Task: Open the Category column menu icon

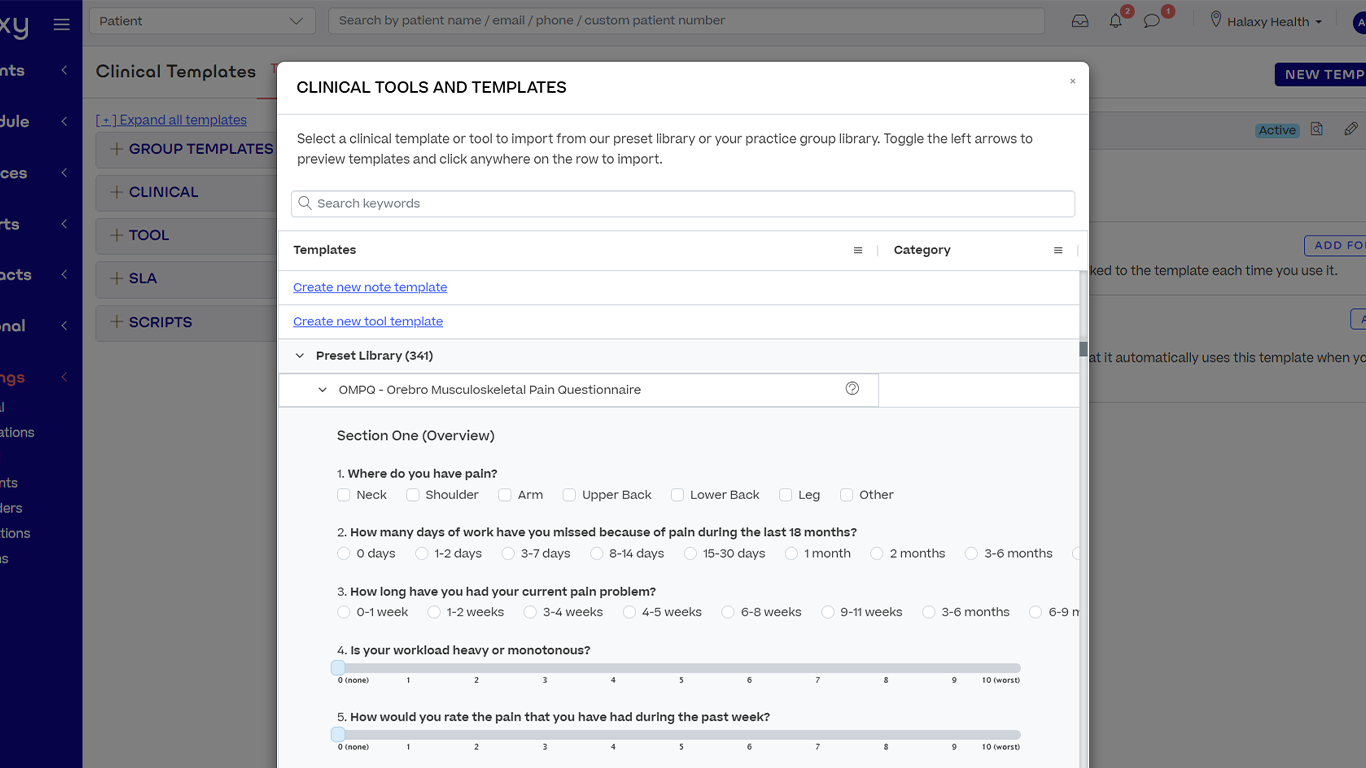Action: 1058,251
